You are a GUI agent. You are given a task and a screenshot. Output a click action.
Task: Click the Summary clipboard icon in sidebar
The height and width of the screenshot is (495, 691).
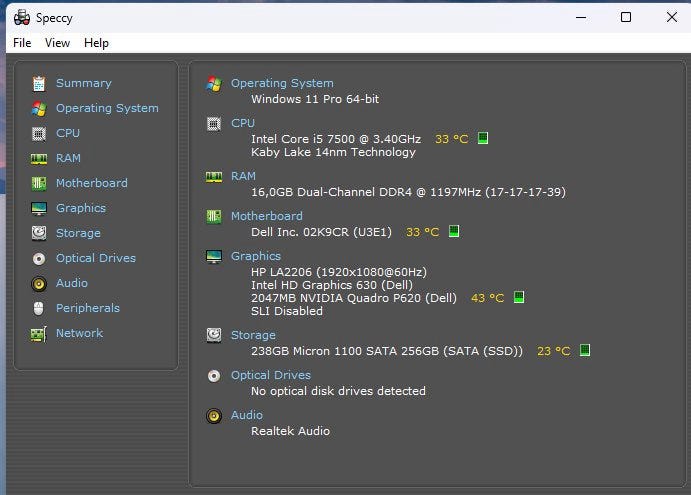click(39, 83)
